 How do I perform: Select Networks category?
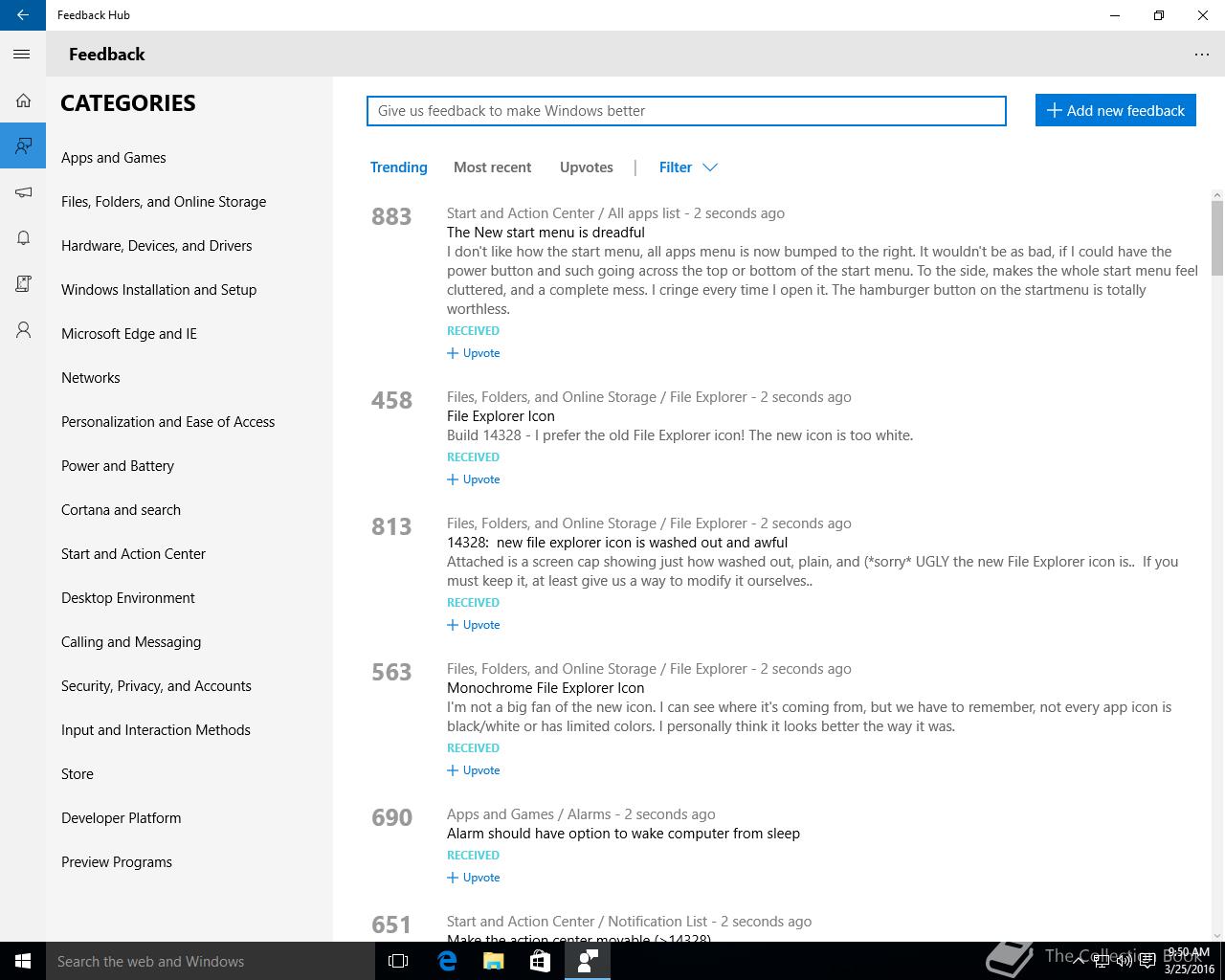pos(91,378)
